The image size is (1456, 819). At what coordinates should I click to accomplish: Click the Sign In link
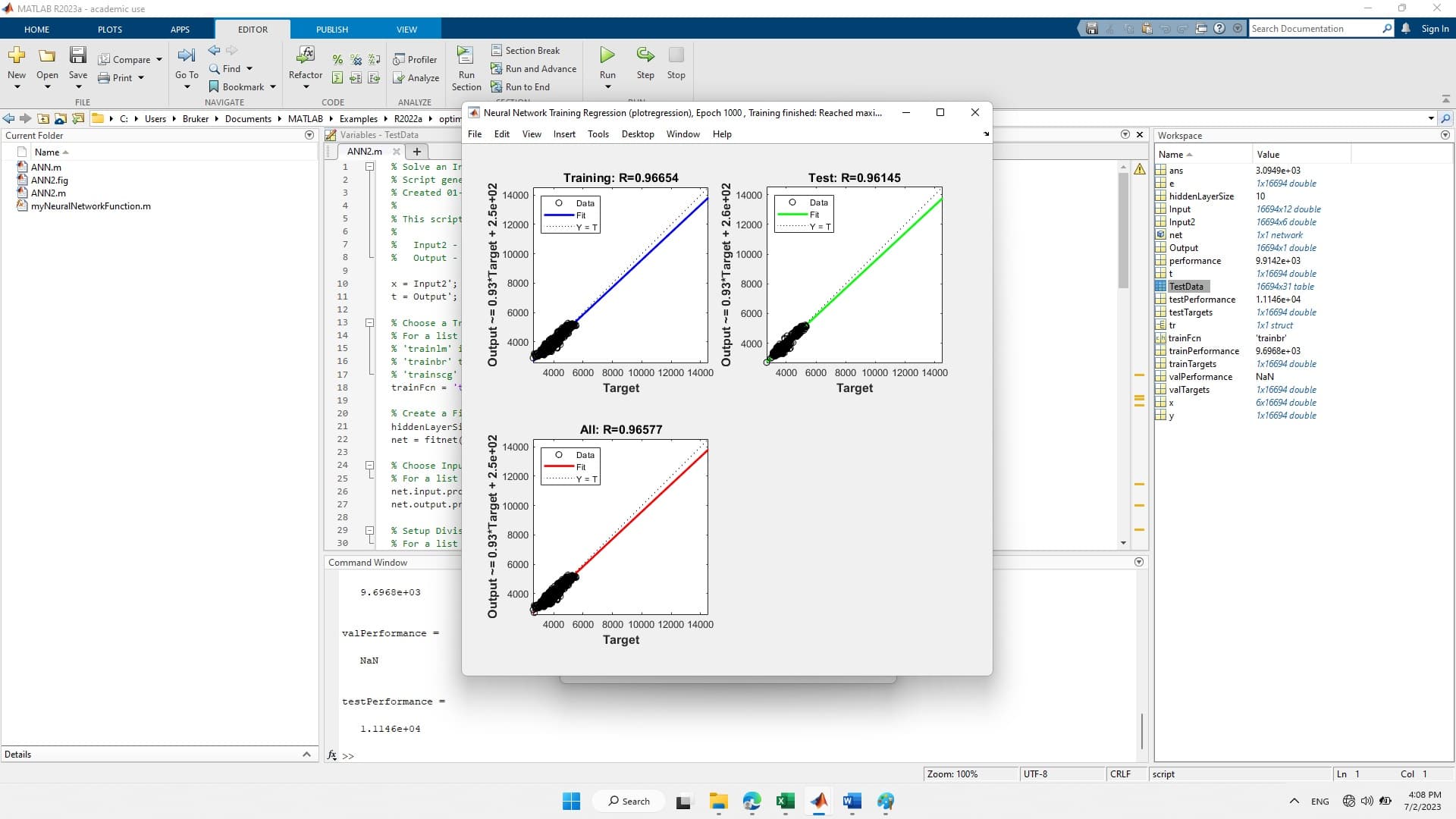(1435, 29)
